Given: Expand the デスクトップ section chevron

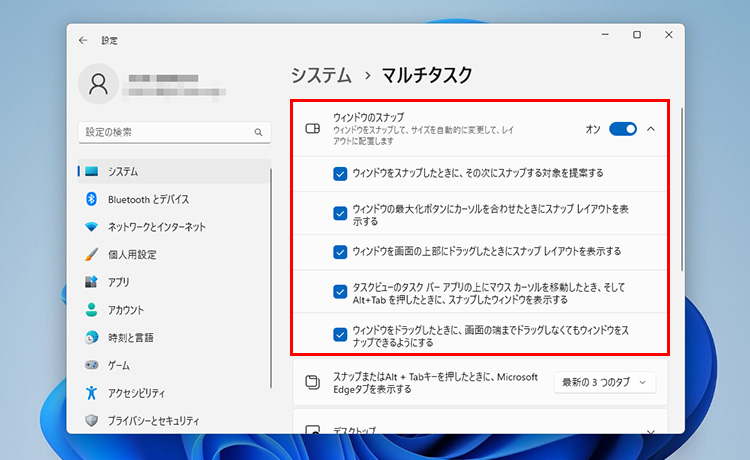Looking at the screenshot, I should pos(651,431).
